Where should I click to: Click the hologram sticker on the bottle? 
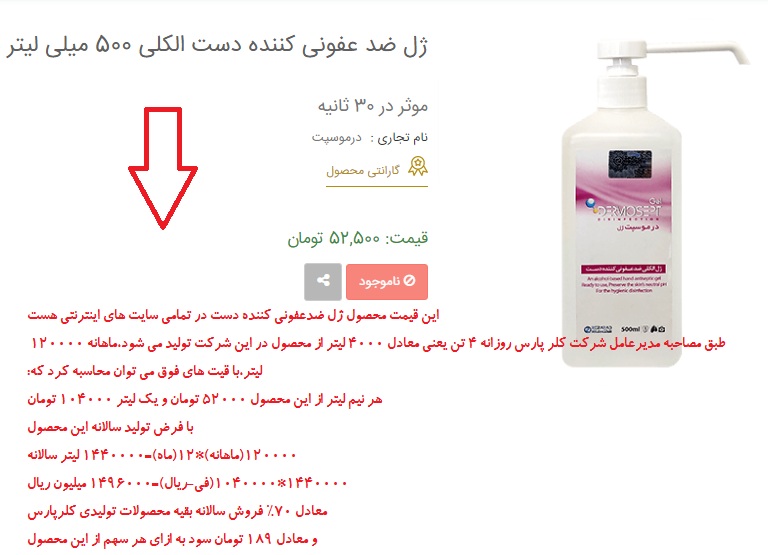(x=630, y=164)
